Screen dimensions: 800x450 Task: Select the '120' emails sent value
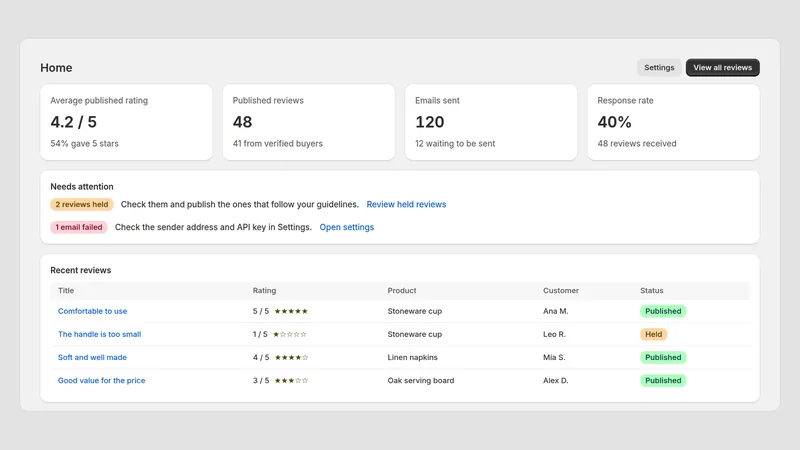[x=430, y=122]
